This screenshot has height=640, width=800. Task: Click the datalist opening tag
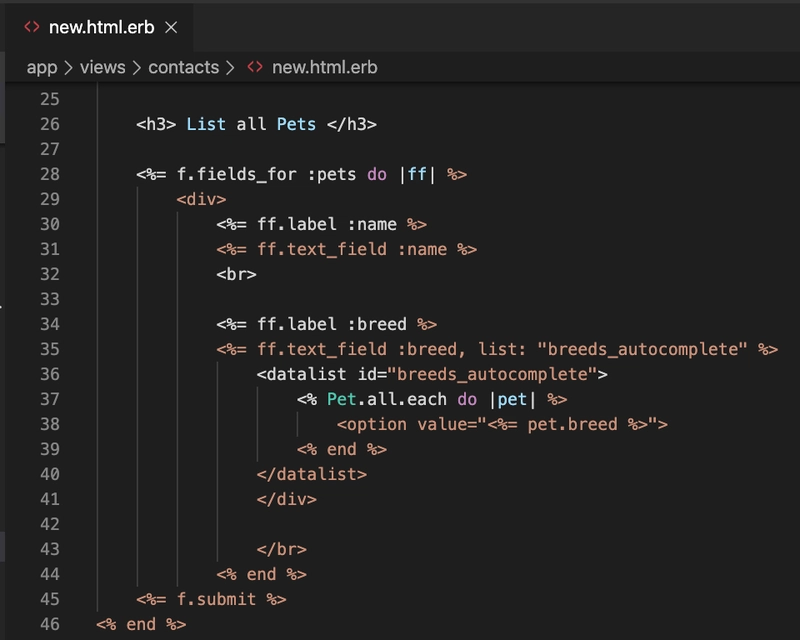click(x=432, y=374)
